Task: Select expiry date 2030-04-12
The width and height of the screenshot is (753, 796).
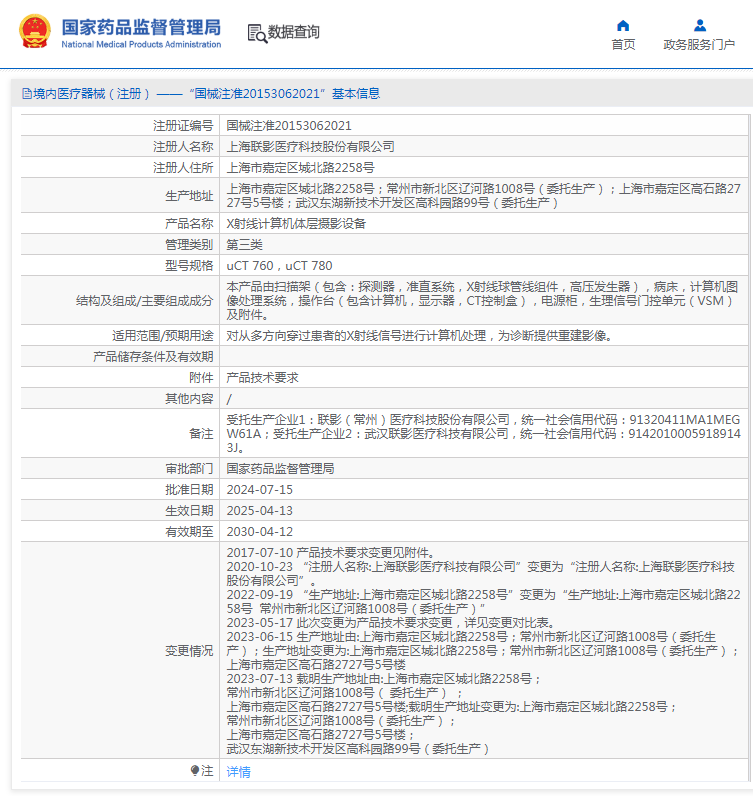Action: (259, 532)
